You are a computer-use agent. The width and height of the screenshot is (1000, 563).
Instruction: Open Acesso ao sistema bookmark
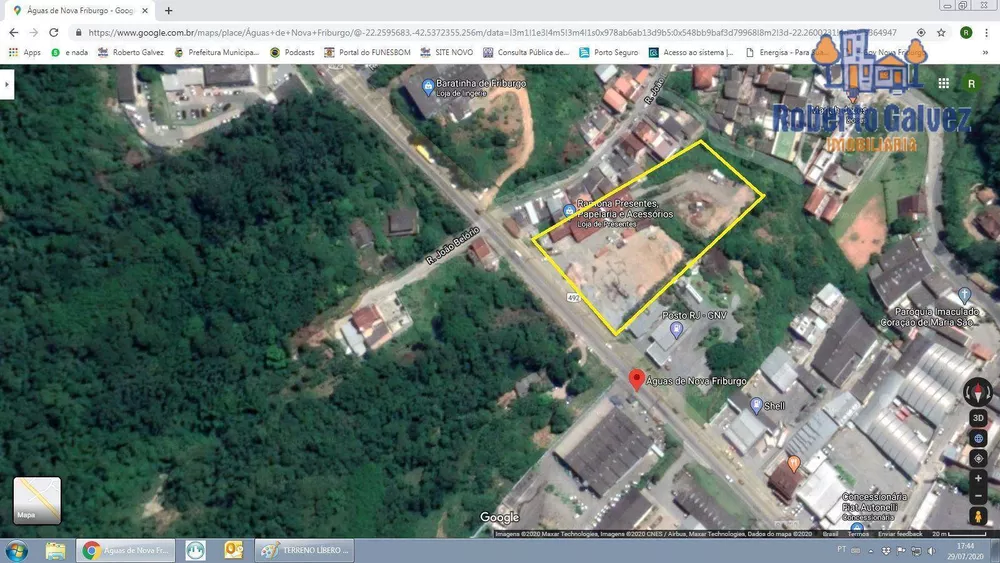(x=691, y=52)
